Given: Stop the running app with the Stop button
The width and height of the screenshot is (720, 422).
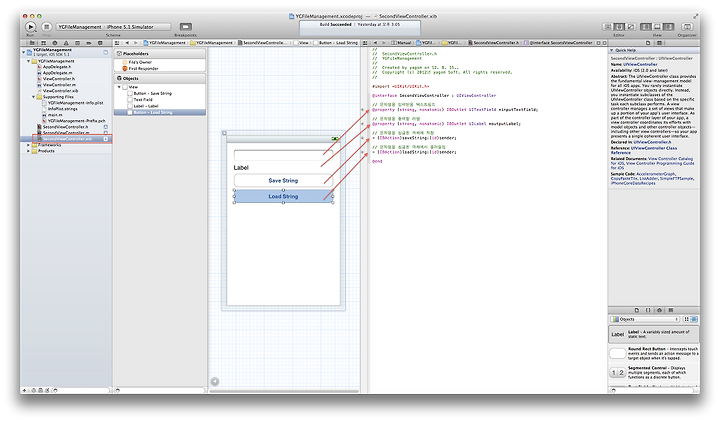Looking at the screenshot, I should (46, 27).
